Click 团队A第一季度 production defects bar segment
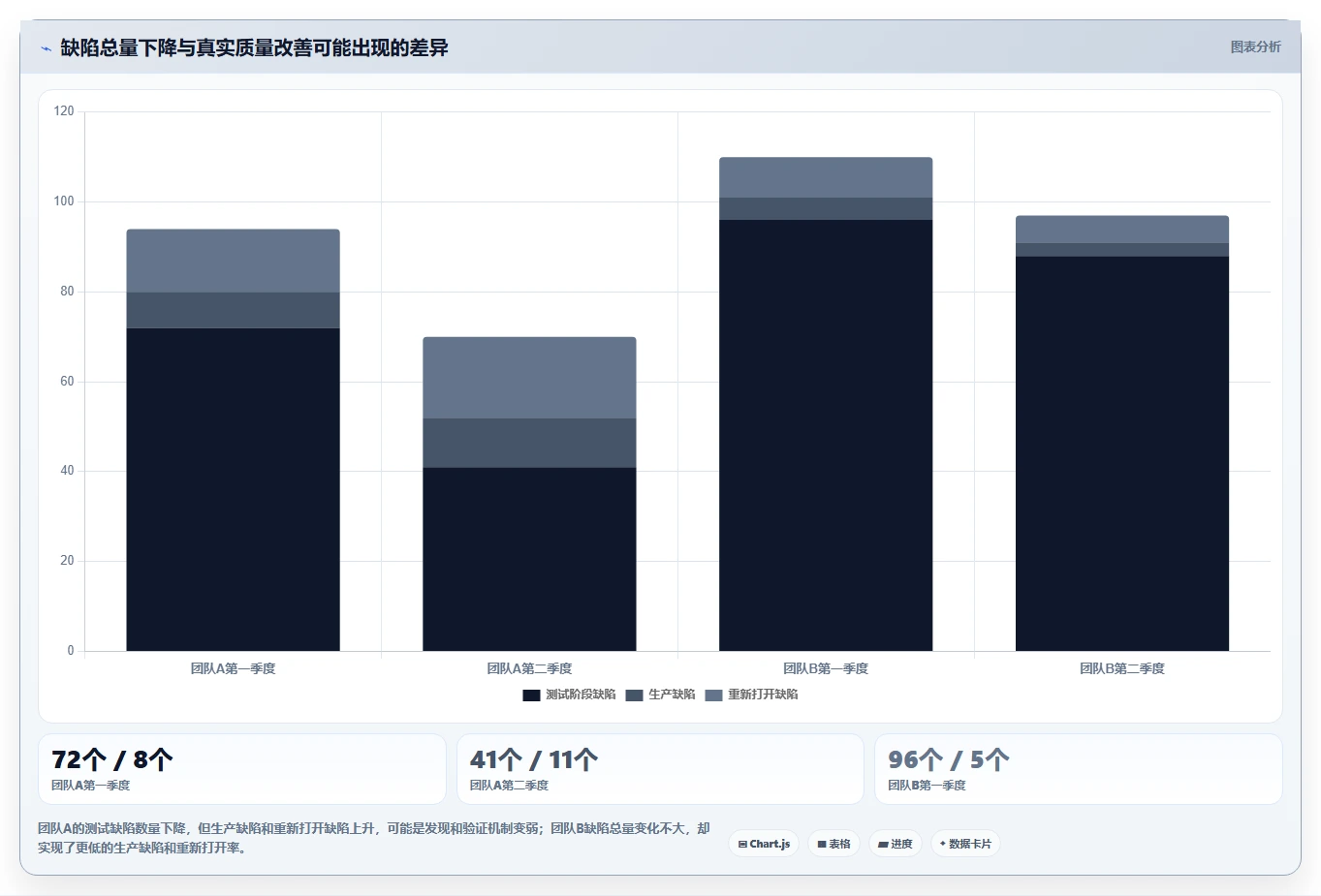1321x896 pixels. [x=233, y=310]
